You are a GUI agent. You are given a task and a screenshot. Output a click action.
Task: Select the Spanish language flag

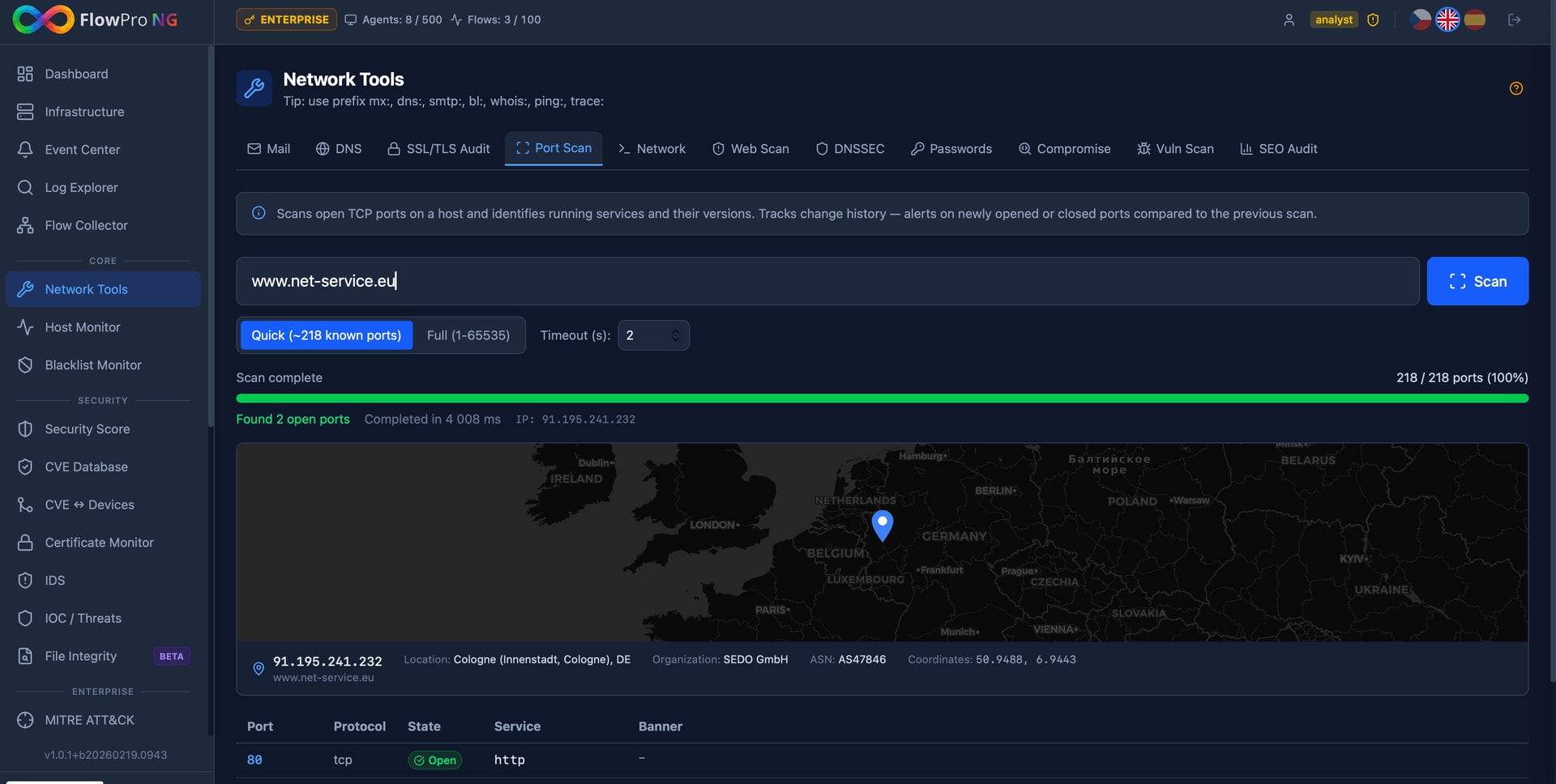(1475, 19)
